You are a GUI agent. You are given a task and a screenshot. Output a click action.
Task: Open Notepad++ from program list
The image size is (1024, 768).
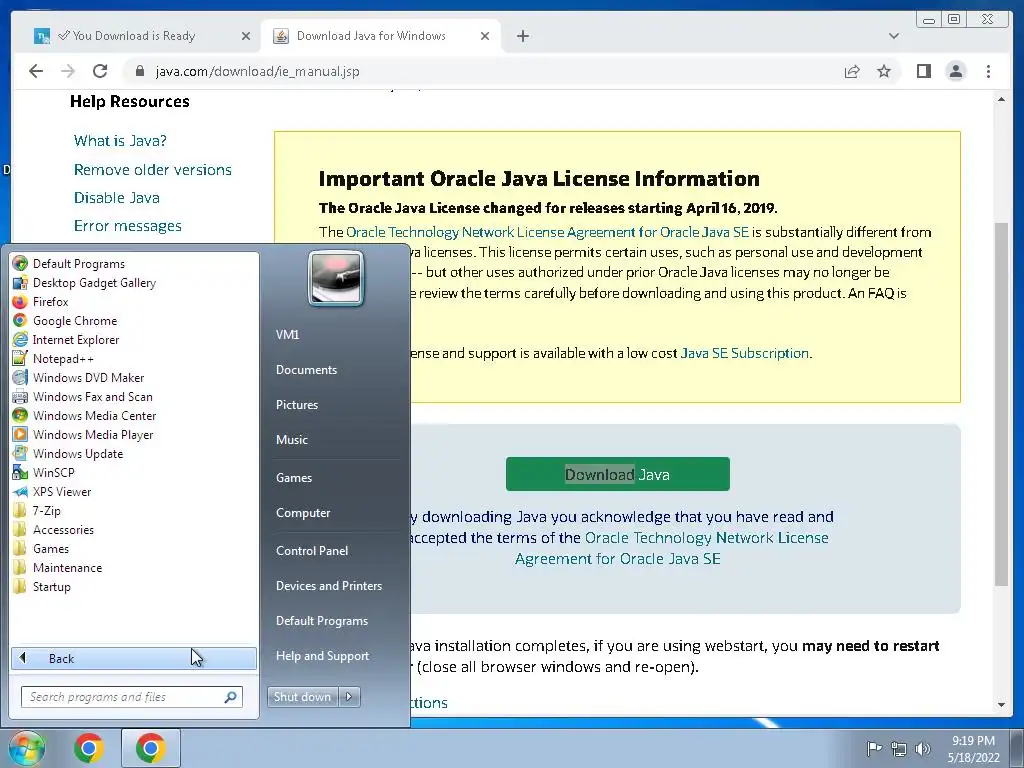coord(63,359)
